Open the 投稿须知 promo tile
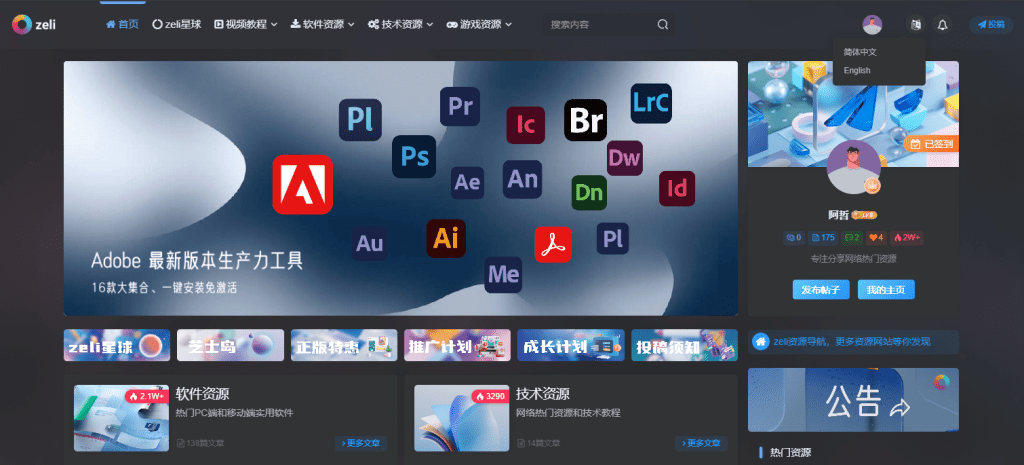 pyautogui.click(x=684, y=345)
